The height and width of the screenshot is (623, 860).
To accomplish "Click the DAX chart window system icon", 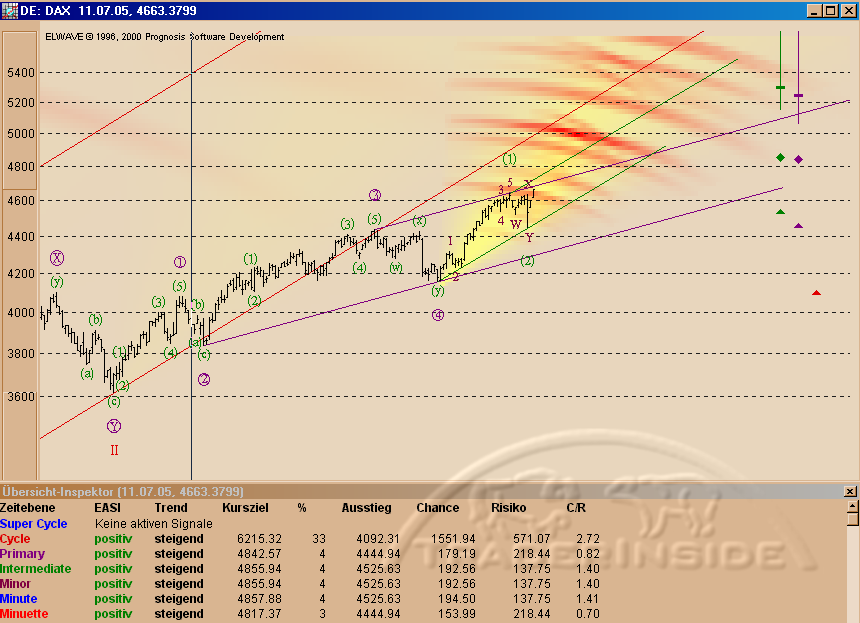I will pos(9,10).
